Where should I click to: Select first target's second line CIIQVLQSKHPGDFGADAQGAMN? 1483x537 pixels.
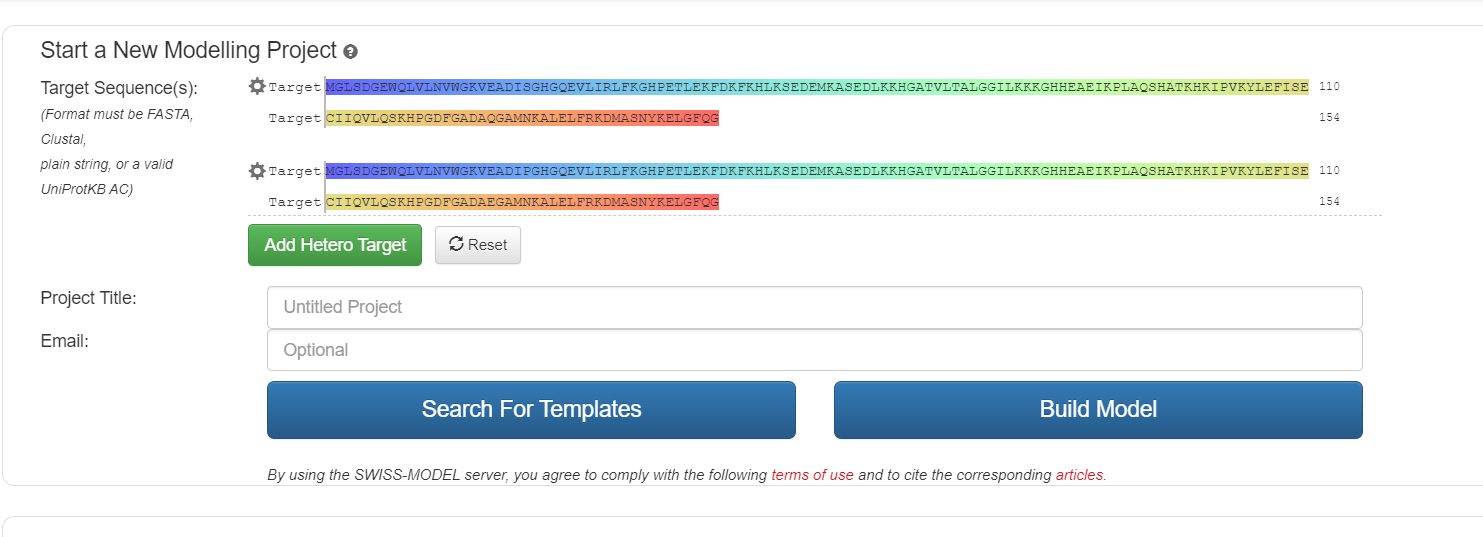point(522,118)
